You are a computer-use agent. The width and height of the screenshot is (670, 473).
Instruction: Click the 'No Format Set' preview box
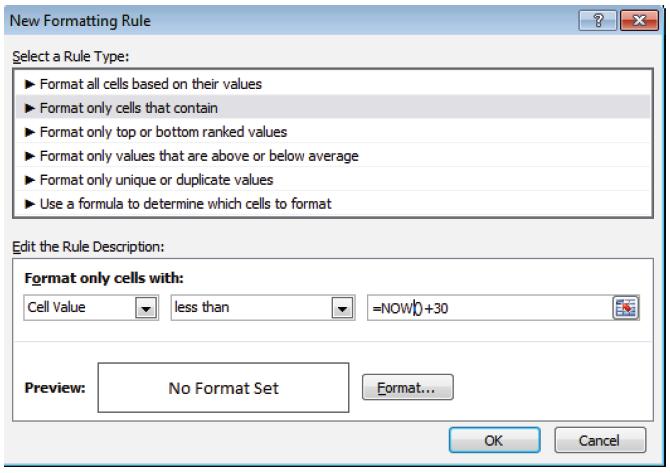(223, 388)
